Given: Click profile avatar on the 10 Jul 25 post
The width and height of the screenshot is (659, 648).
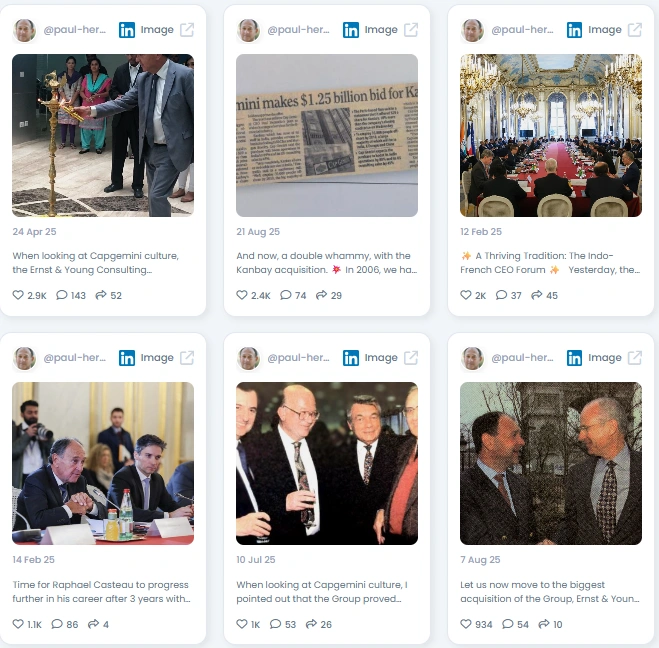Looking at the screenshot, I should coord(248,358).
